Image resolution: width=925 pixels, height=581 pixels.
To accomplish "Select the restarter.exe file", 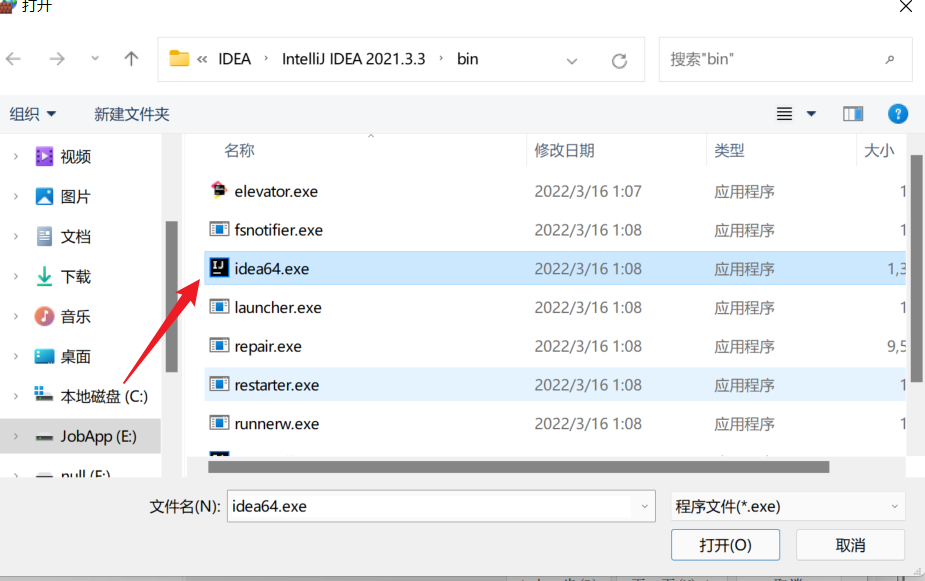I will point(555,385).
